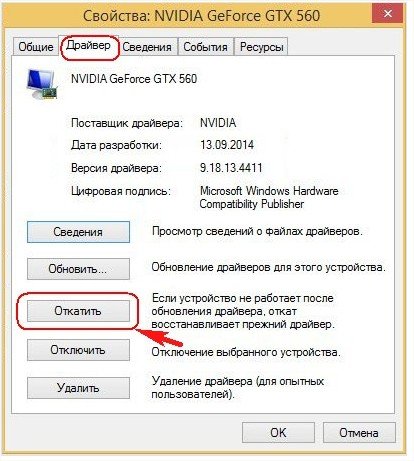Confirm with the OK button

pyautogui.click(x=278, y=433)
